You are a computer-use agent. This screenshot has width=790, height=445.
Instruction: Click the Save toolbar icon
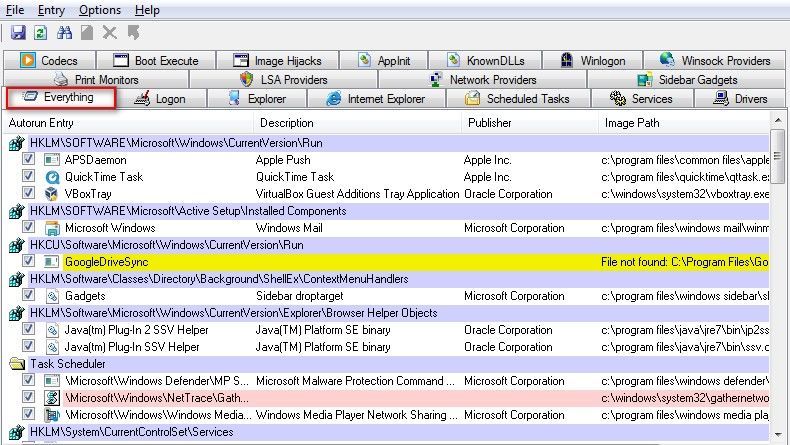point(18,33)
